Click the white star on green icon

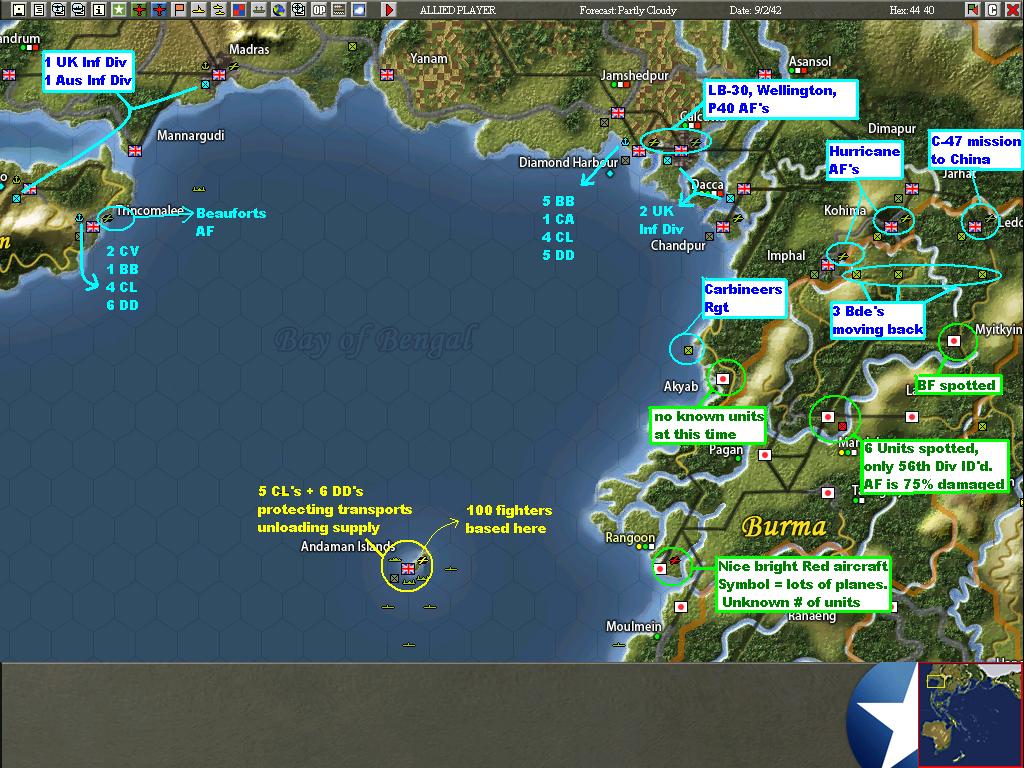pos(119,9)
